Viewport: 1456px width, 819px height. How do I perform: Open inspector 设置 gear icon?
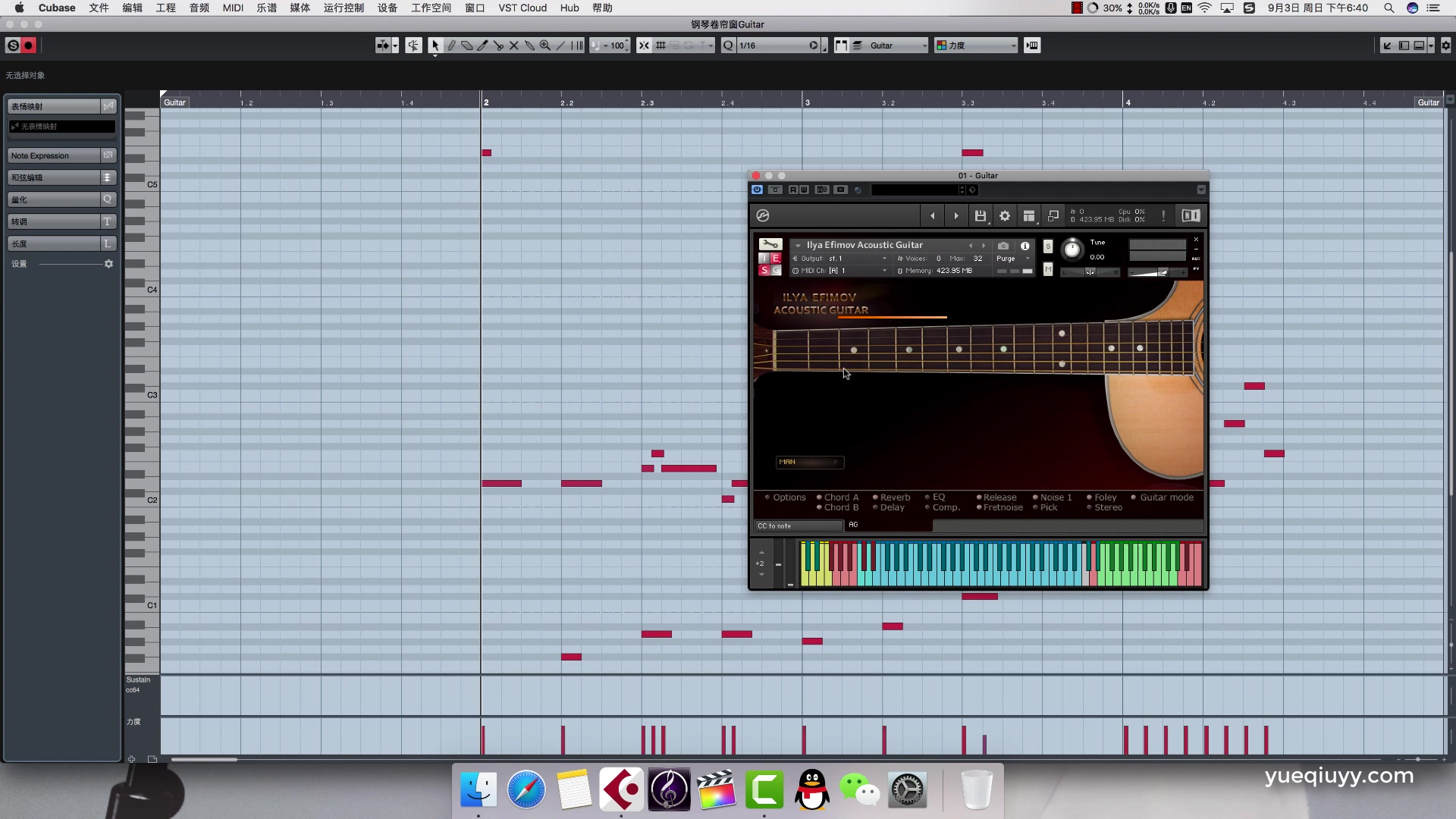point(108,264)
